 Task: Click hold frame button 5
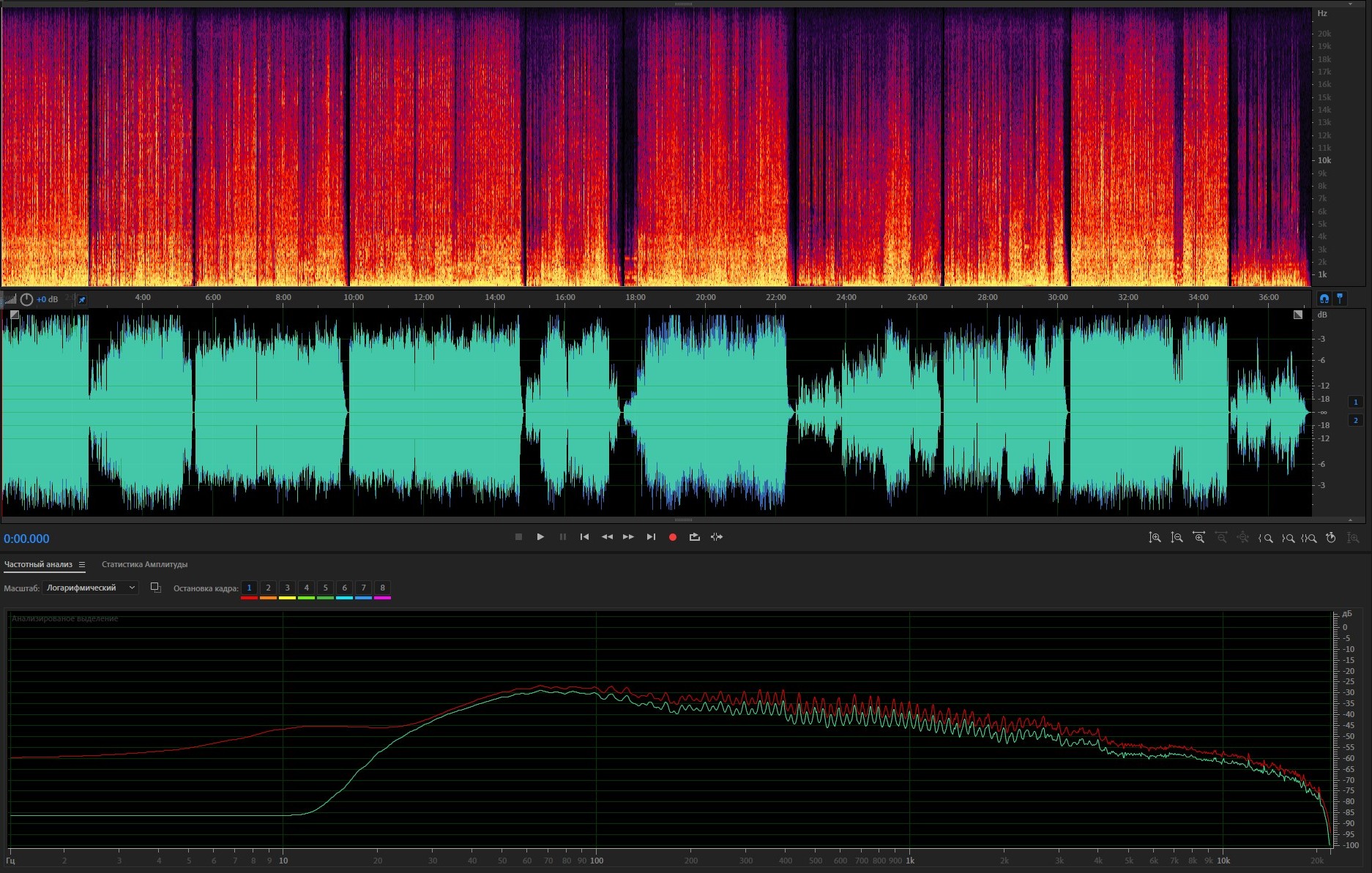(x=325, y=588)
